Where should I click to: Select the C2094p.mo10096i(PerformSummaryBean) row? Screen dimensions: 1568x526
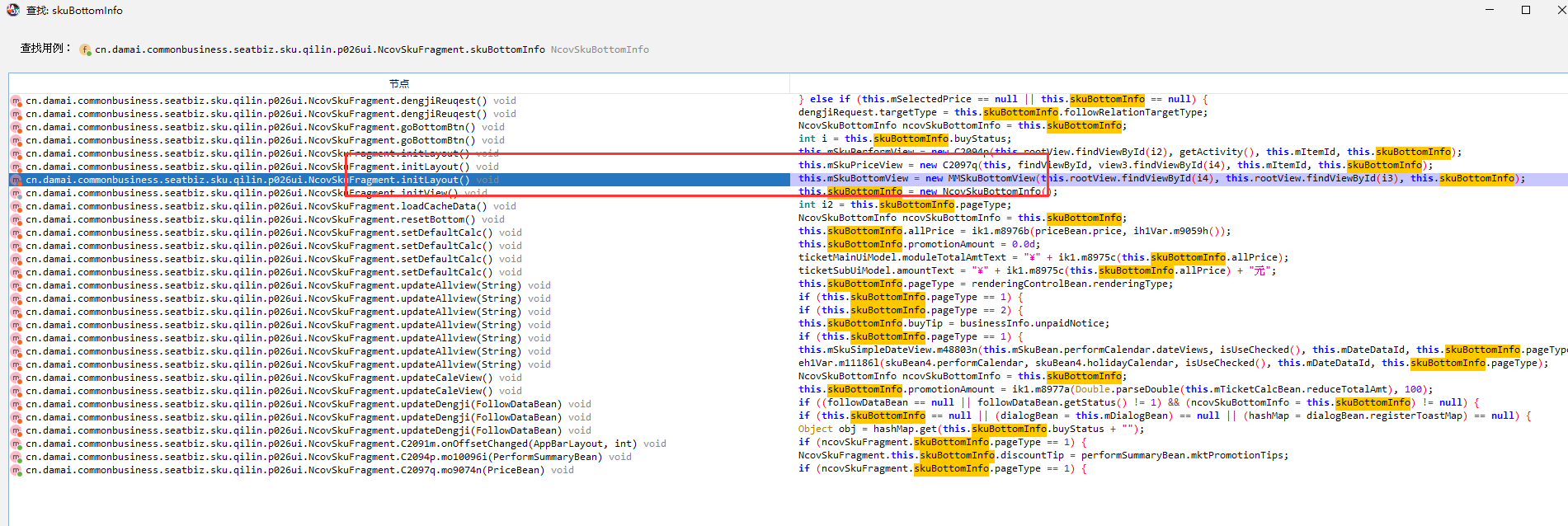coord(399,457)
